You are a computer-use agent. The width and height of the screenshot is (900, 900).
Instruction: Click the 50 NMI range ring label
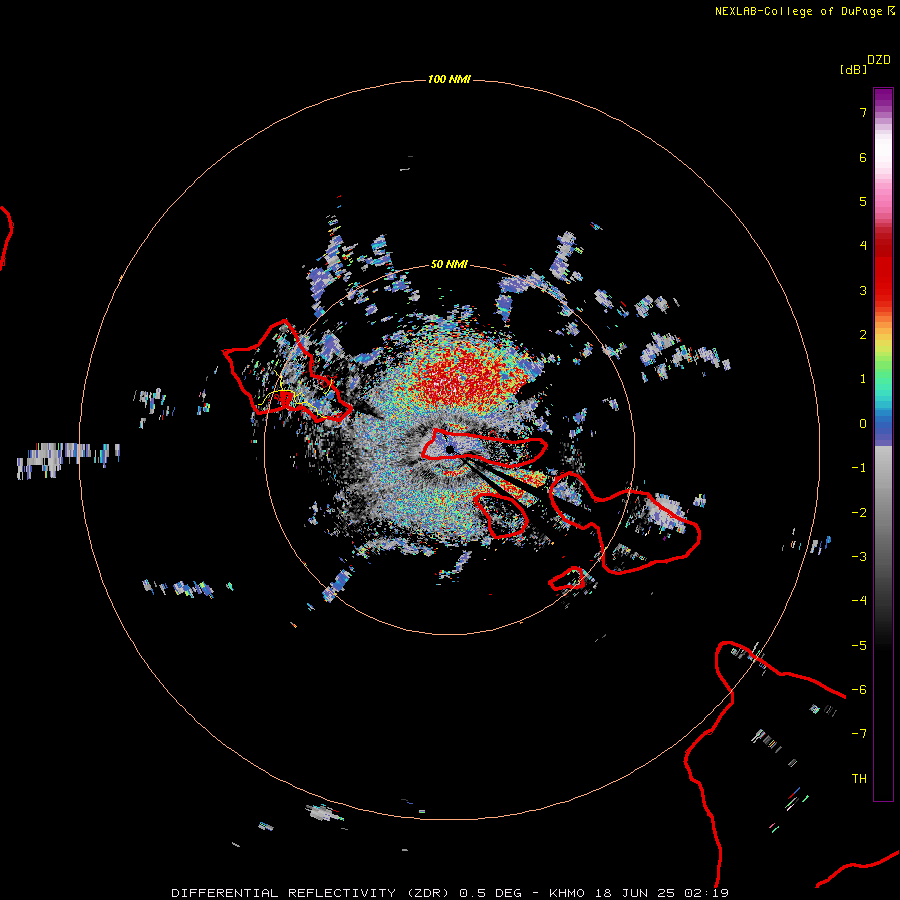(449, 264)
